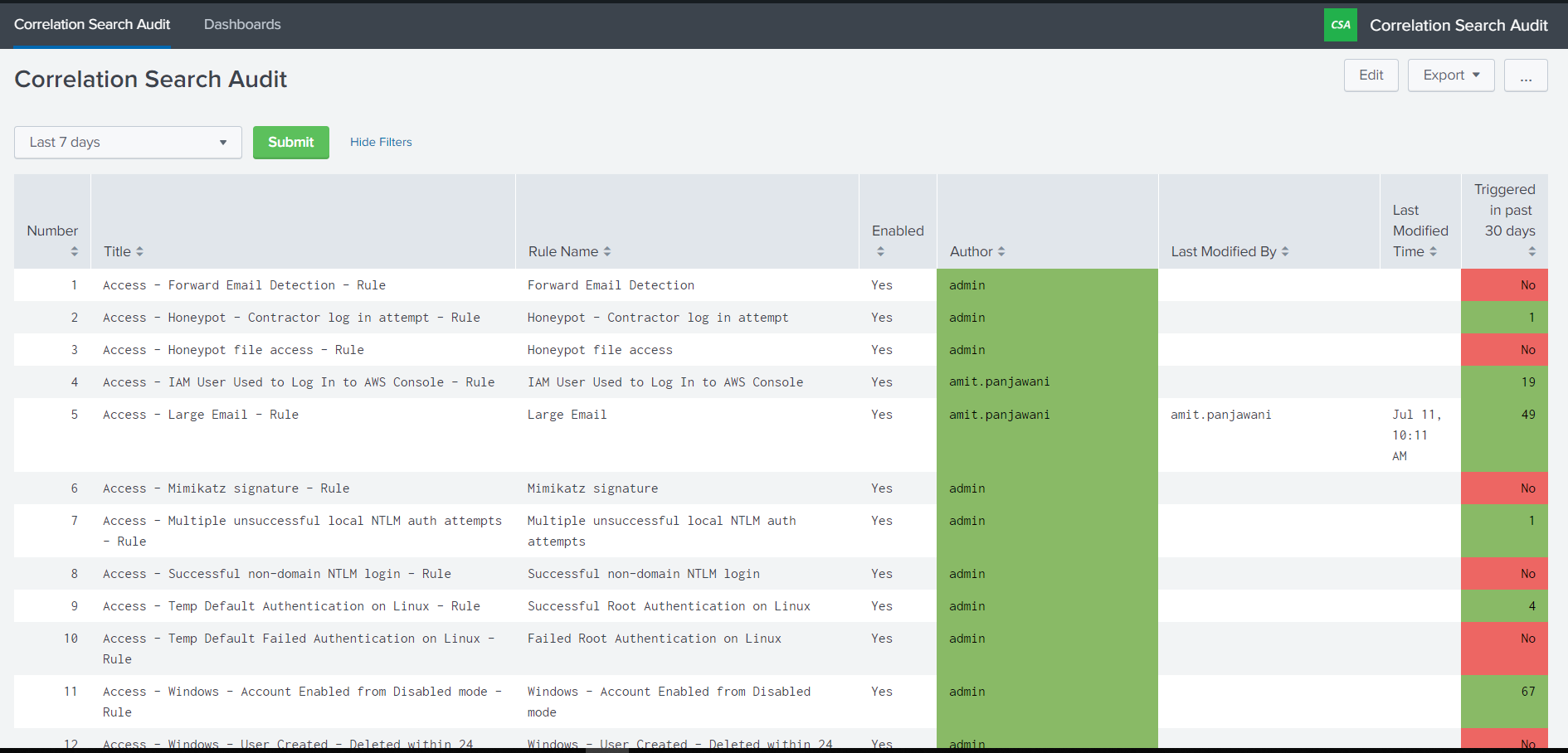This screenshot has width=1568, height=753.
Task: Sort by Author column sort arrows
Action: 1001,251
